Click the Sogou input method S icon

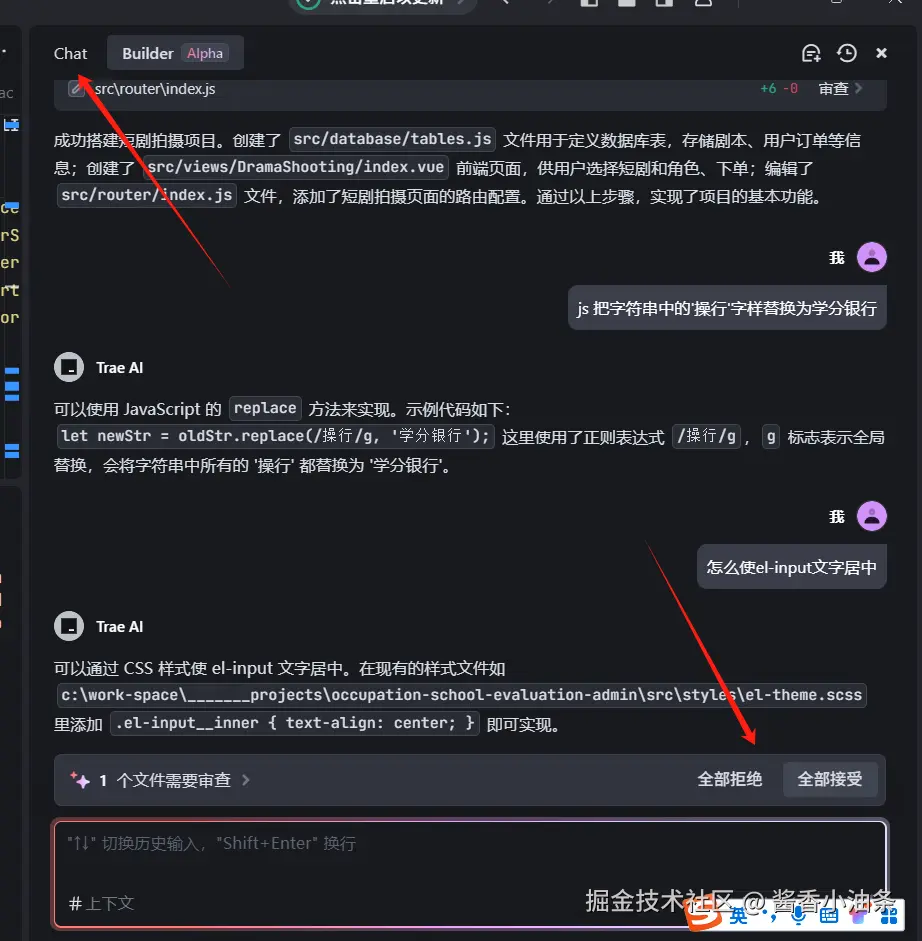click(704, 915)
